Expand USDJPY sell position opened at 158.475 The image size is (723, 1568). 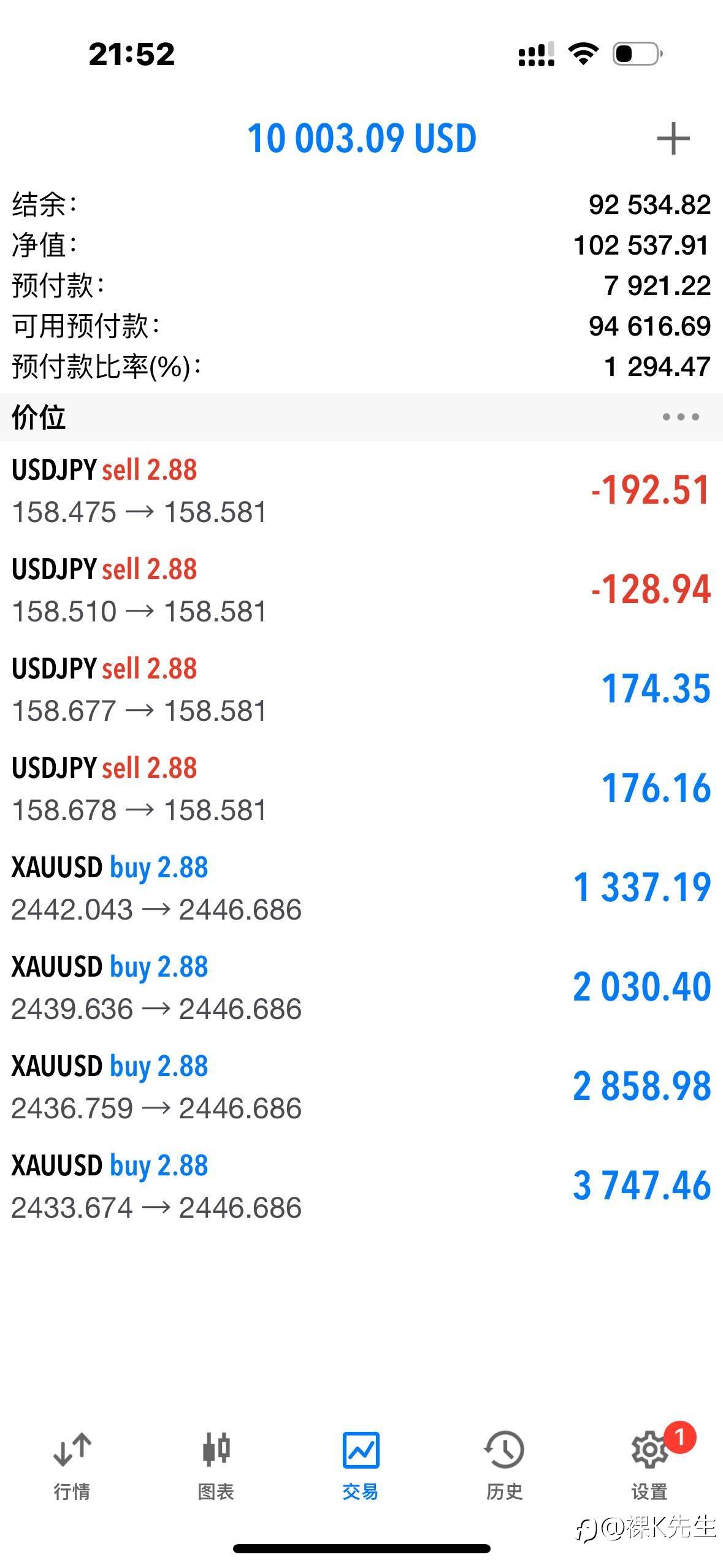361,491
